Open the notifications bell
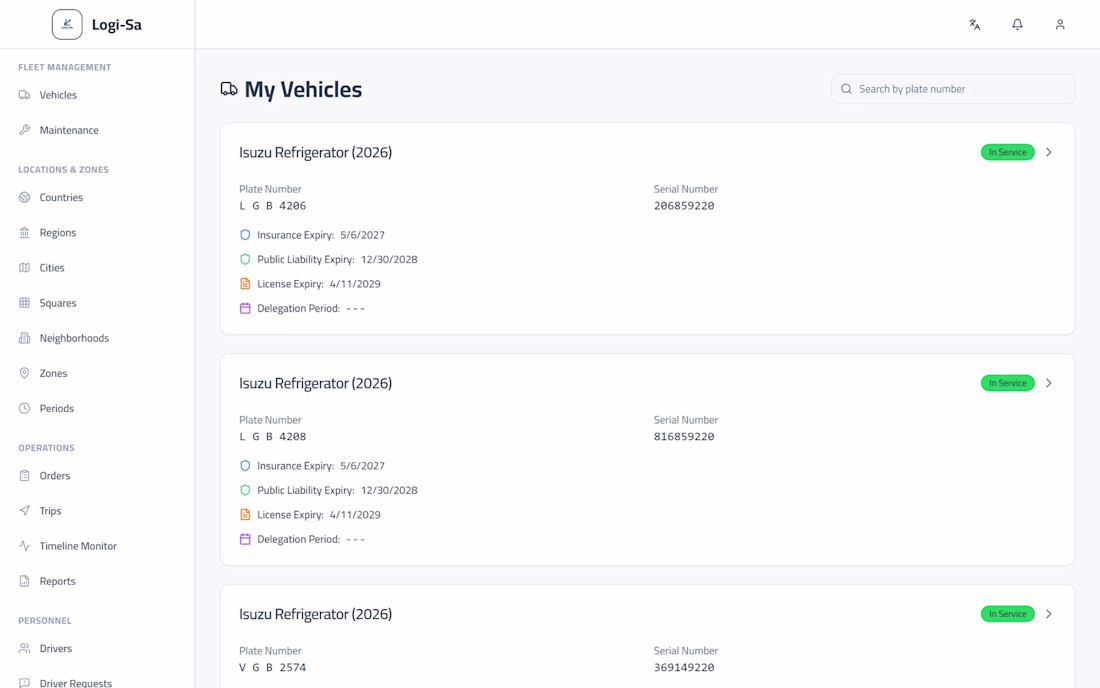The height and width of the screenshot is (688, 1100). pyautogui.click(x=1017, y=25)
